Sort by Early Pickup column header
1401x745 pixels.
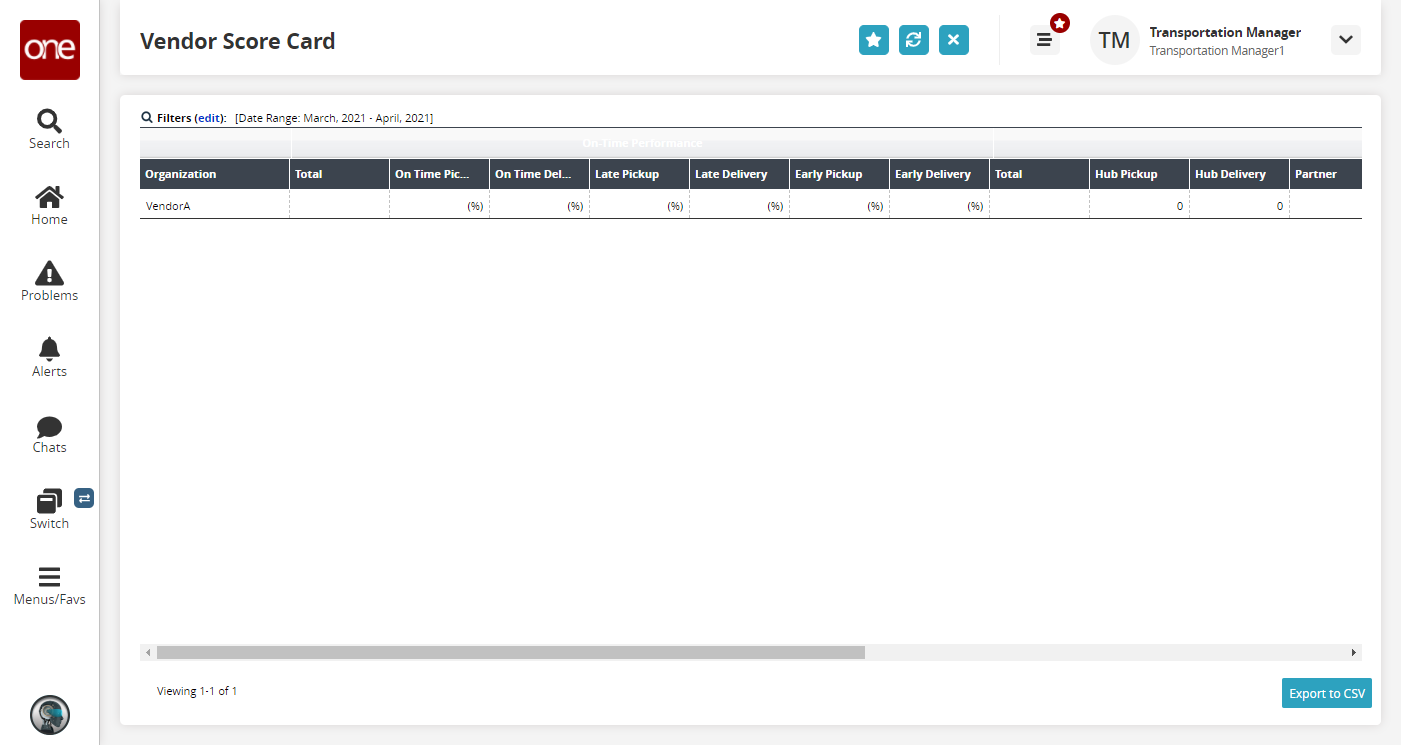tap(840, 174)
